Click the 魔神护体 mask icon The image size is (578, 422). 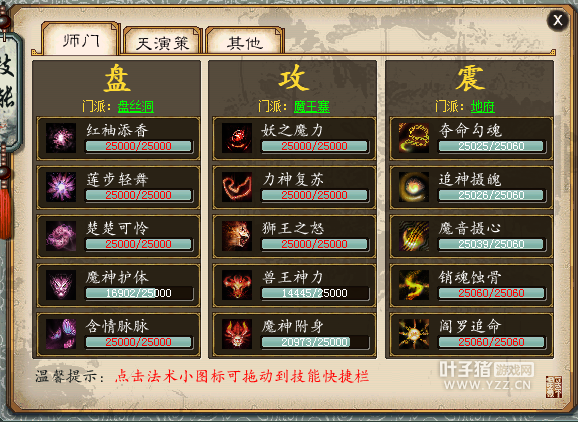[x=61, y=285]
